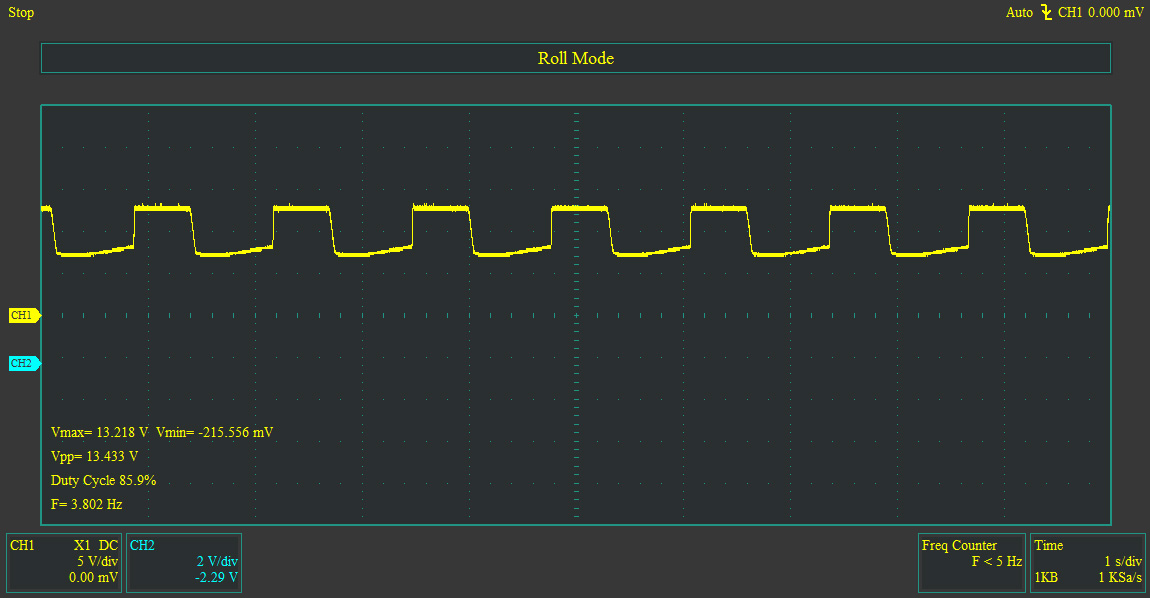Viewport: 1150px width, 598px height.
Task: Click the CH1 0.000 mV trigger level readout
Action: coord(1100,12)
